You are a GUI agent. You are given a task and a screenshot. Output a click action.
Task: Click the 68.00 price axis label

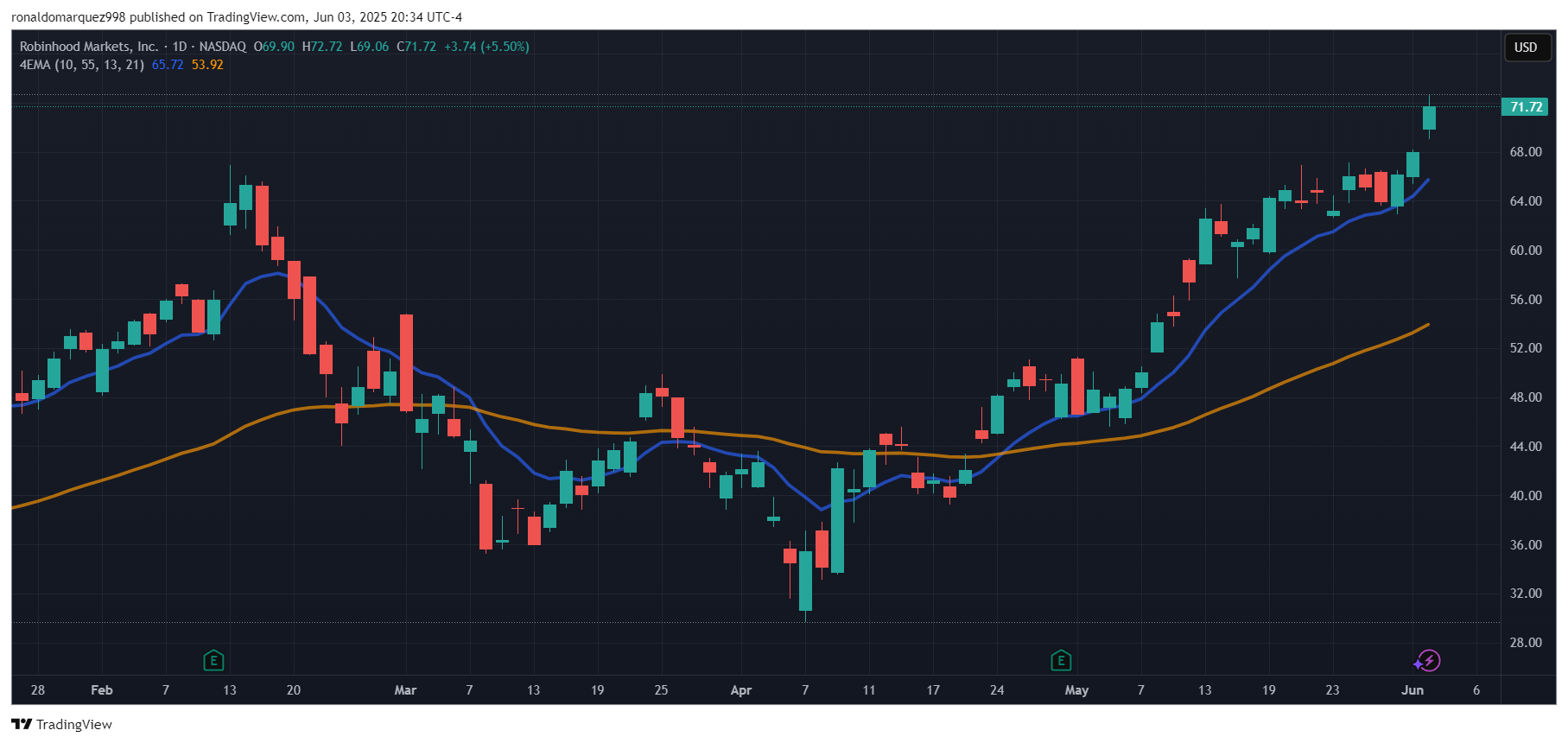coord(1526,152)
